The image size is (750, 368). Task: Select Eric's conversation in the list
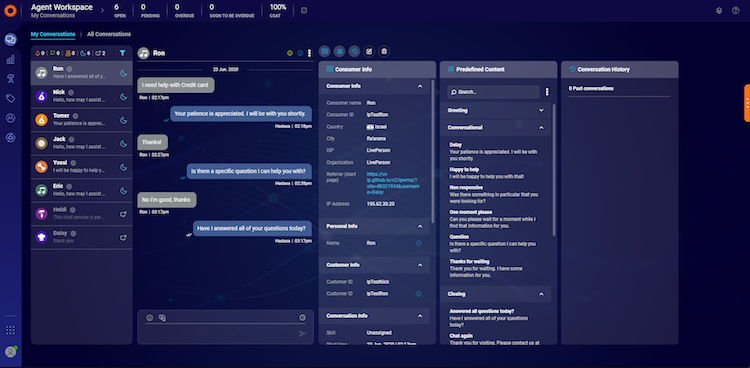82,190
